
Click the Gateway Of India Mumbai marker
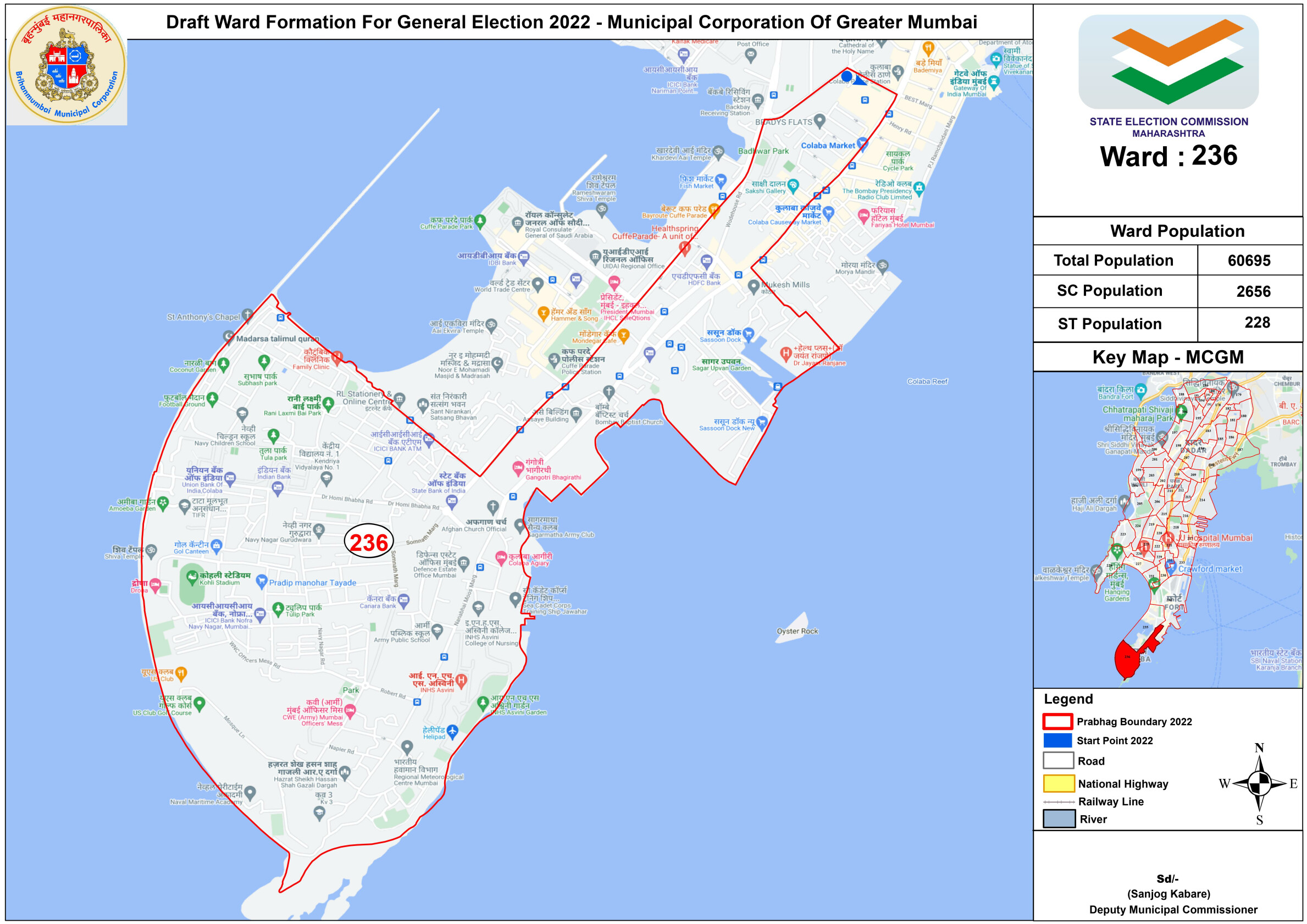pos(994,81)
